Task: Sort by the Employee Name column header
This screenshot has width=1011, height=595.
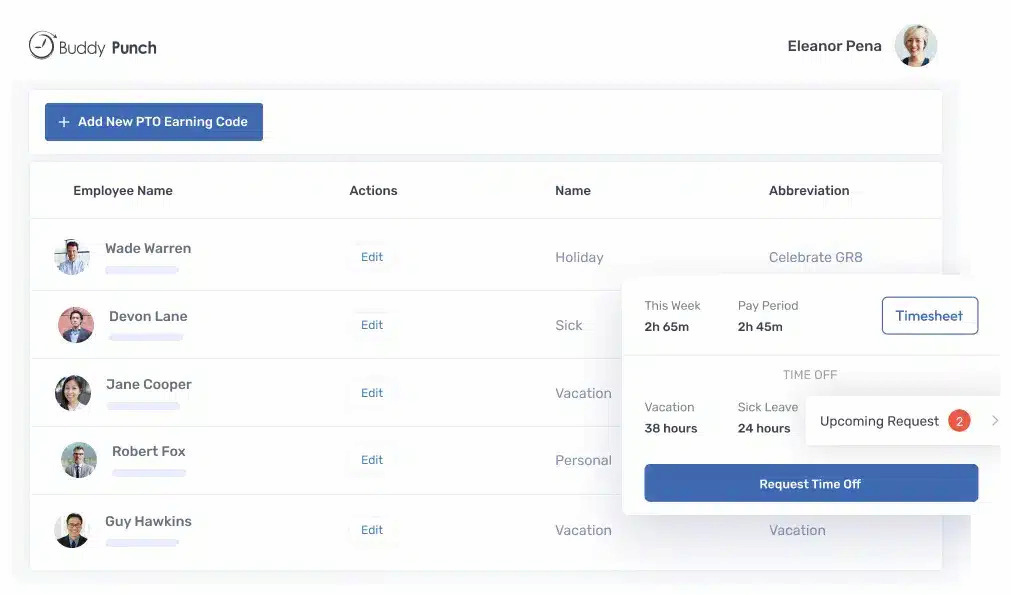Action: click(122, 190)
